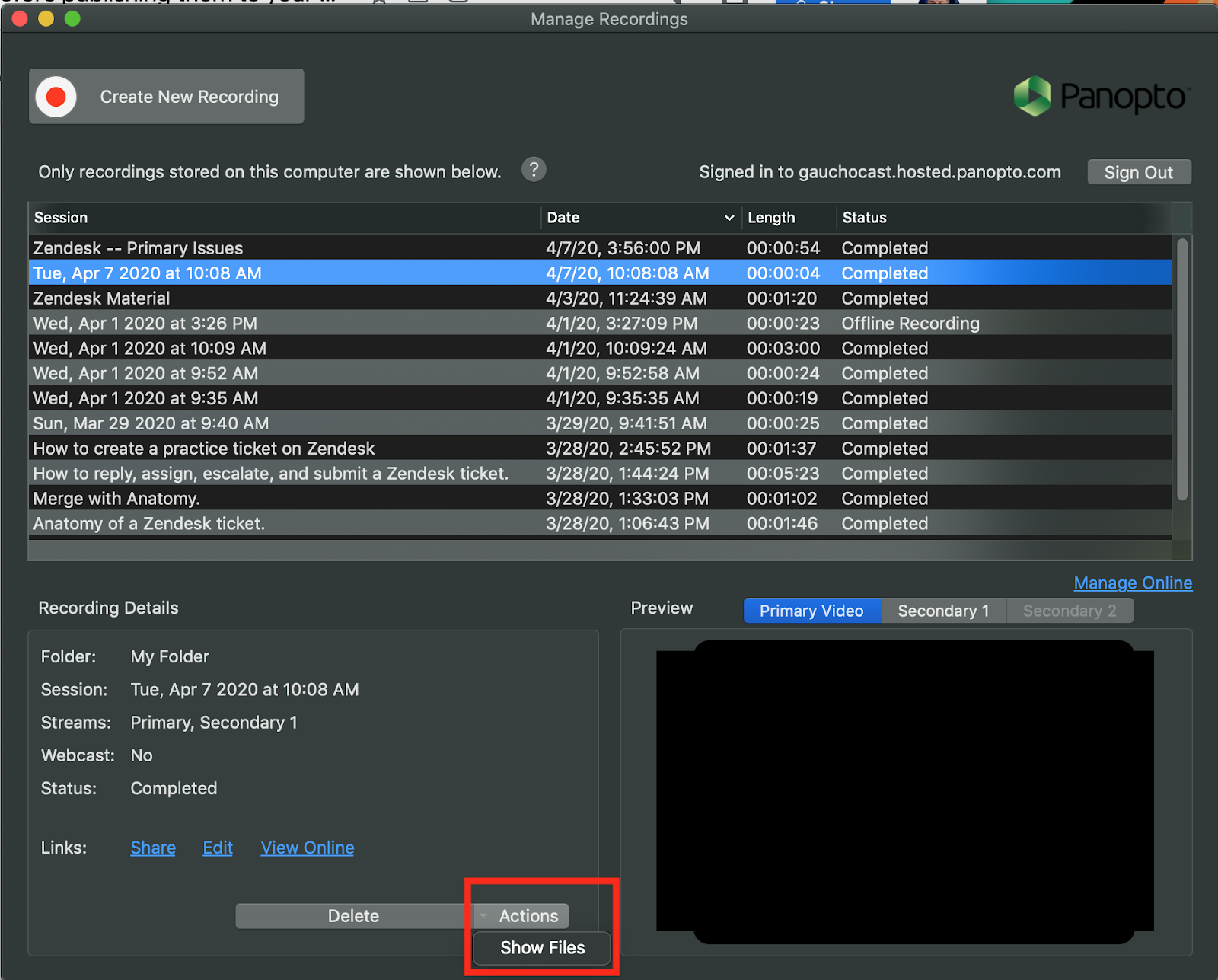Select Wed, Apr 1 2020 at 10:09 AM session
This screenshot has width=1218, height=980.
[600, 348]
